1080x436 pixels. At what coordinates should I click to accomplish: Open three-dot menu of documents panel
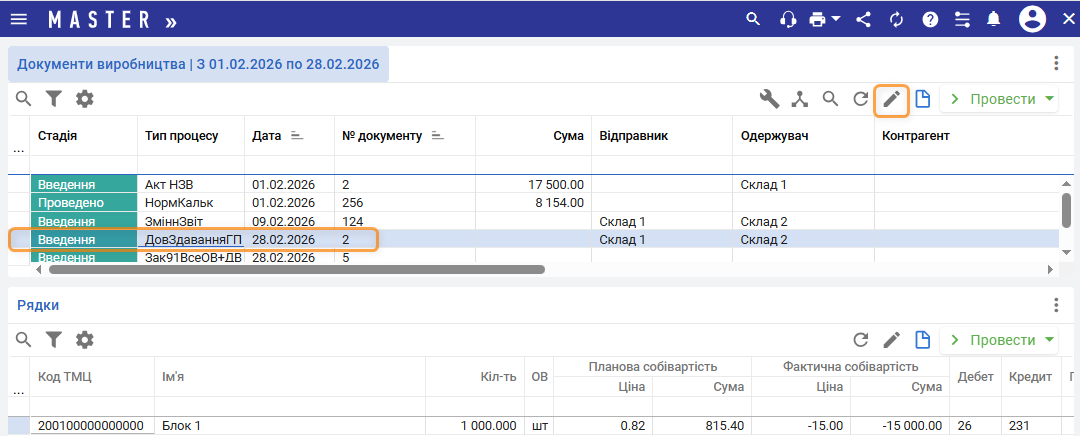1056,63
